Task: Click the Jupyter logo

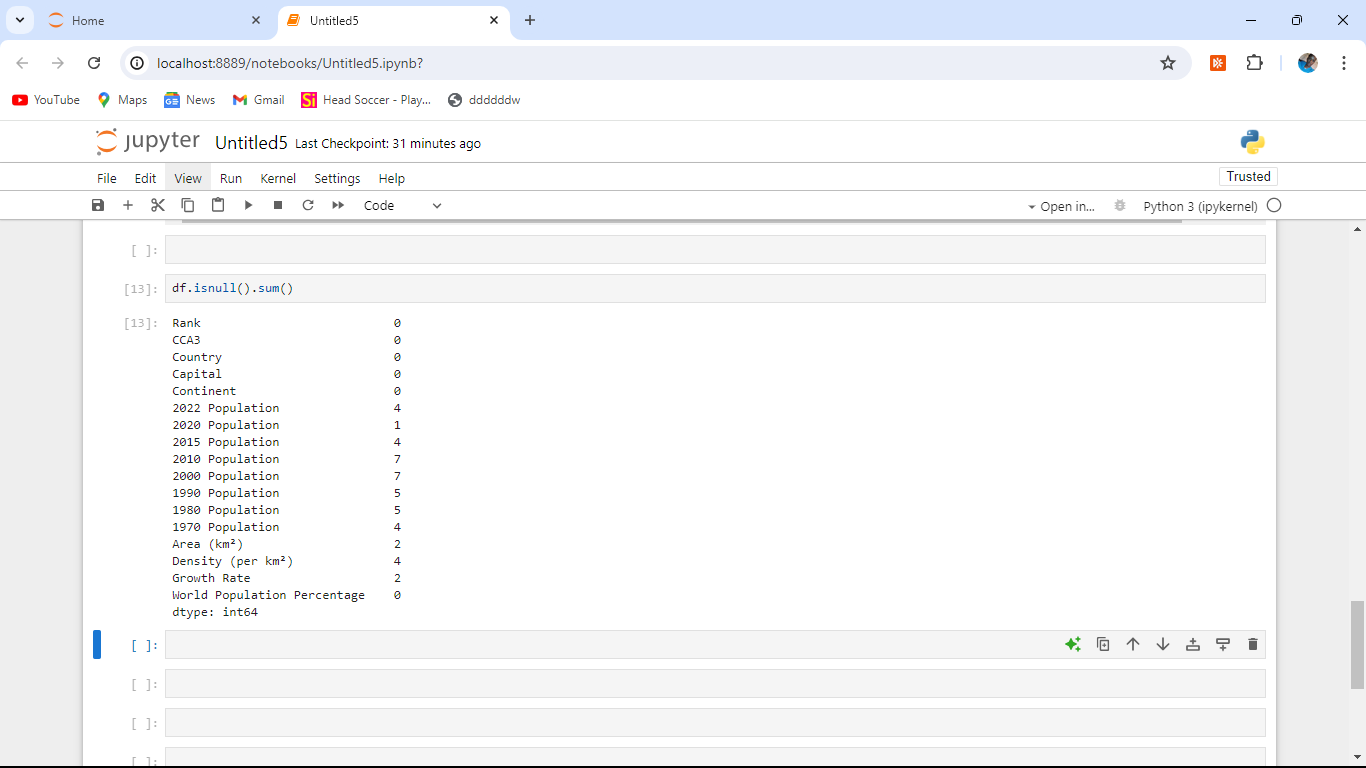Action: (x=148, y=142)
